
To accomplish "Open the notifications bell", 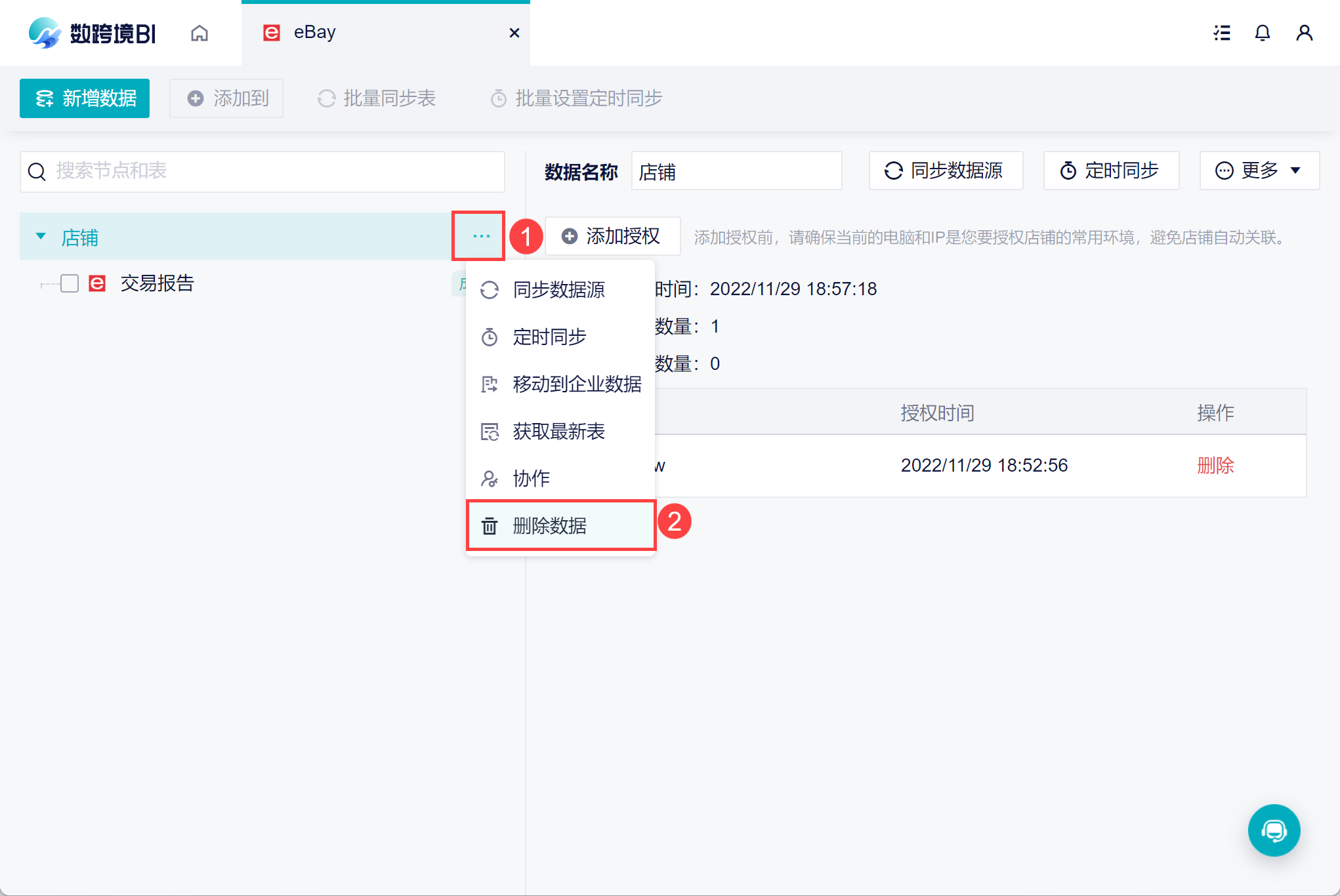I will tap(1263, 33).
